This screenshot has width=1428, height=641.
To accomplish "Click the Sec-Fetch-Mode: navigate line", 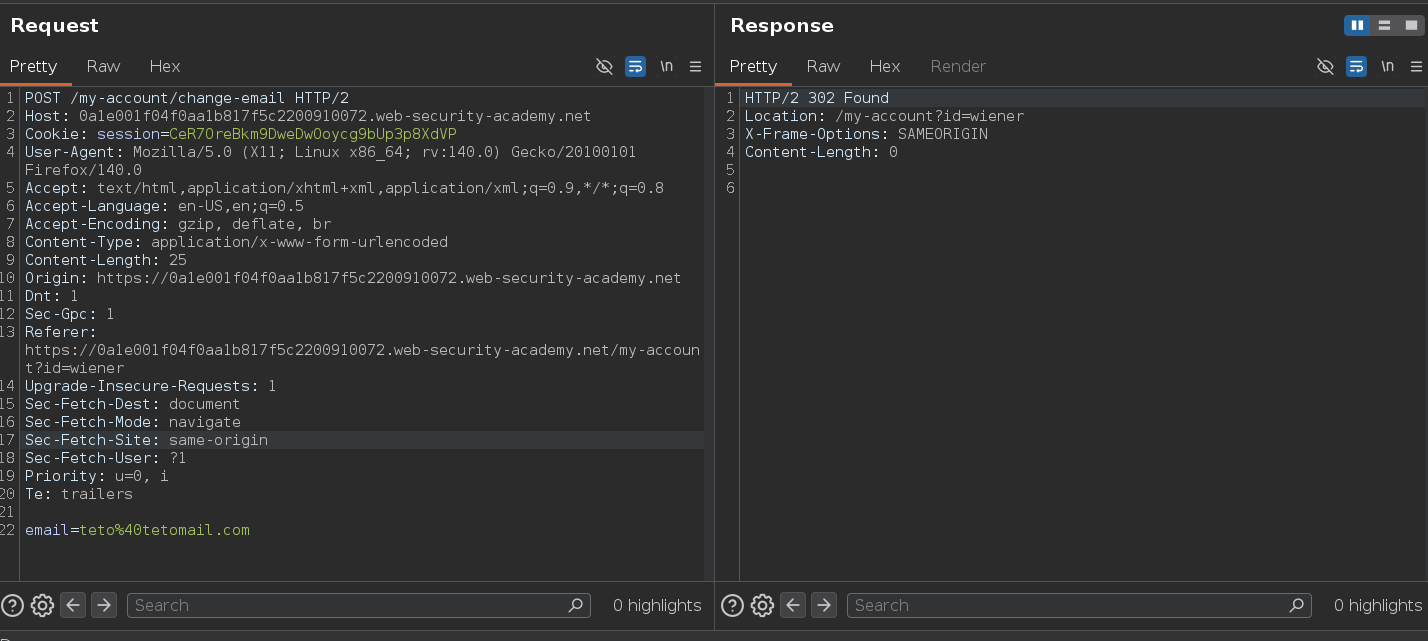I will 133,422.
